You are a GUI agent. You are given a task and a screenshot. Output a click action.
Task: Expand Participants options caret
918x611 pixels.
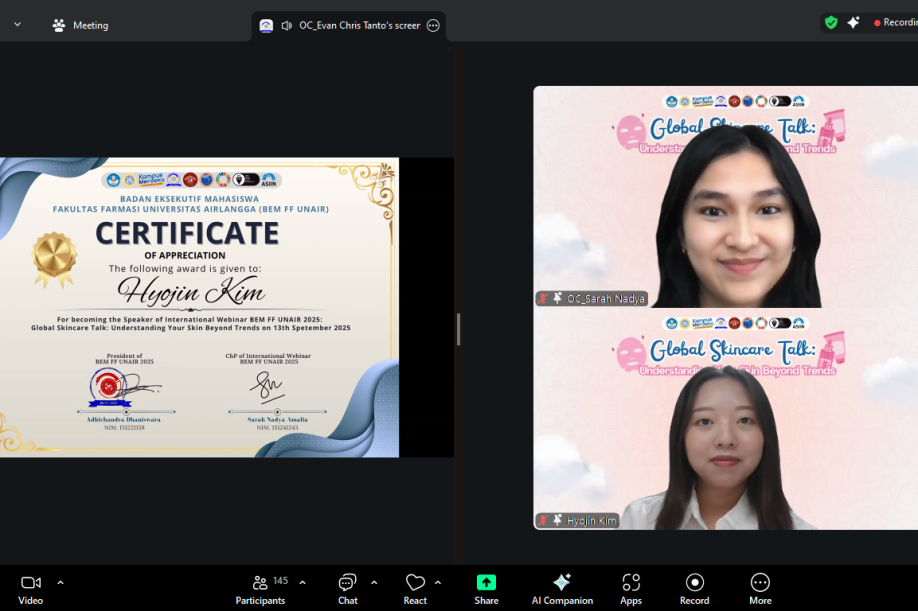click(303, 582)
